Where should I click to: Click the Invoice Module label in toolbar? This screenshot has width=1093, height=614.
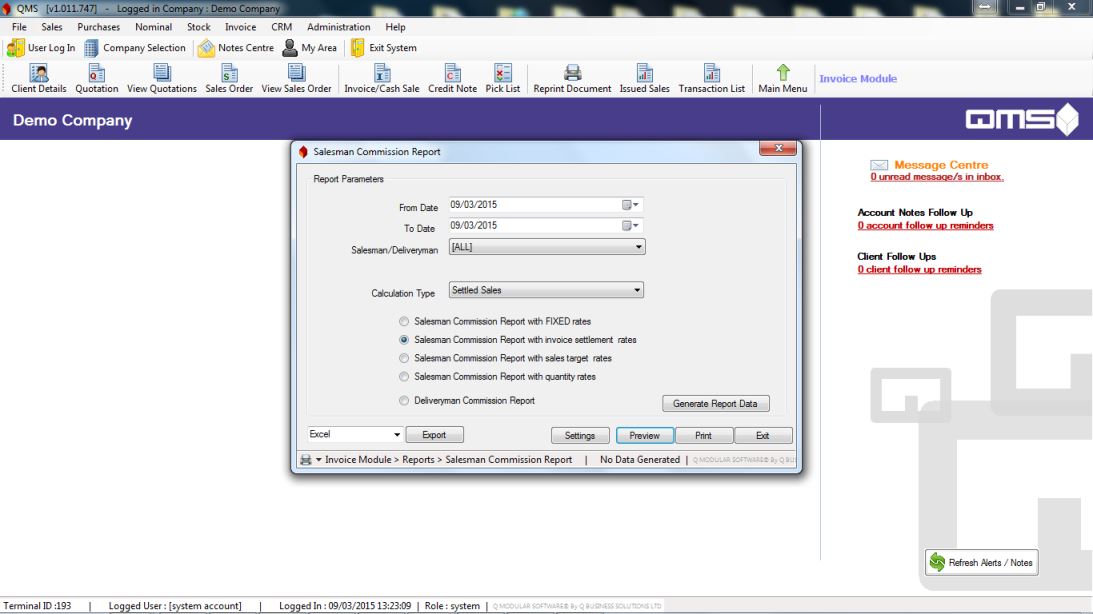(x=858, y=79)
